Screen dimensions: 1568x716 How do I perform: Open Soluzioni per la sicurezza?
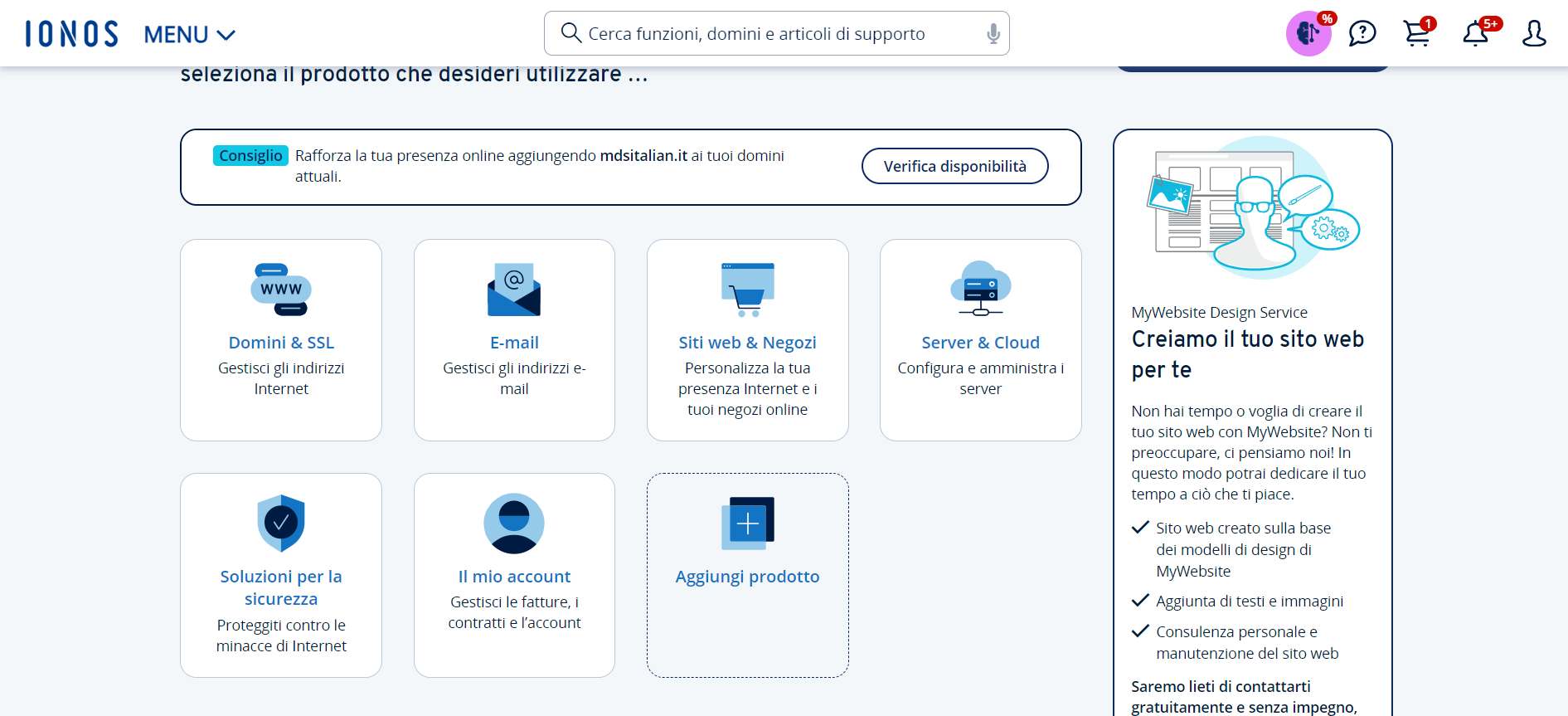point(281,587)
